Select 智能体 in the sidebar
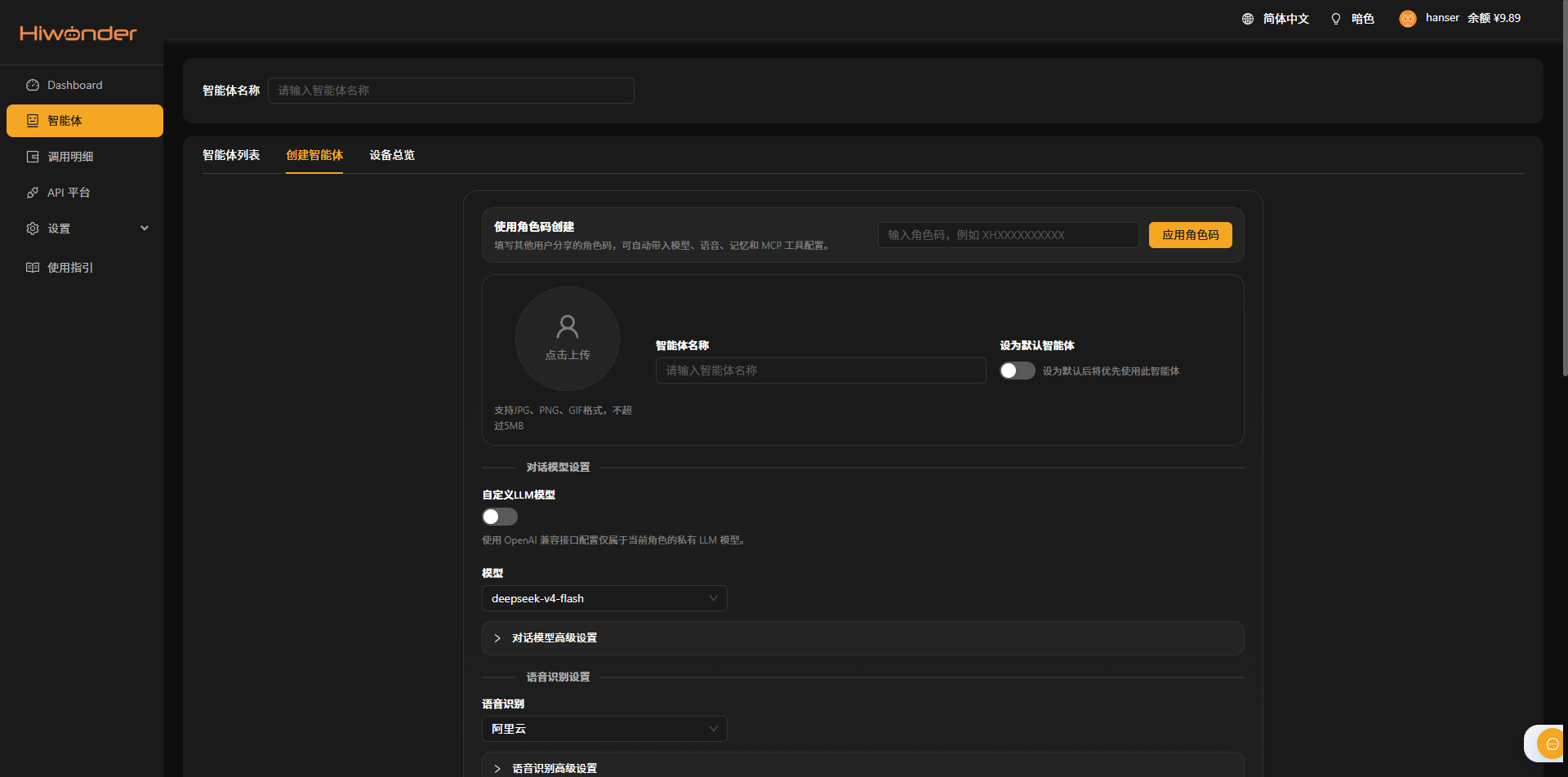Viewport: 1568px width, 777px height. pos(85,121)
